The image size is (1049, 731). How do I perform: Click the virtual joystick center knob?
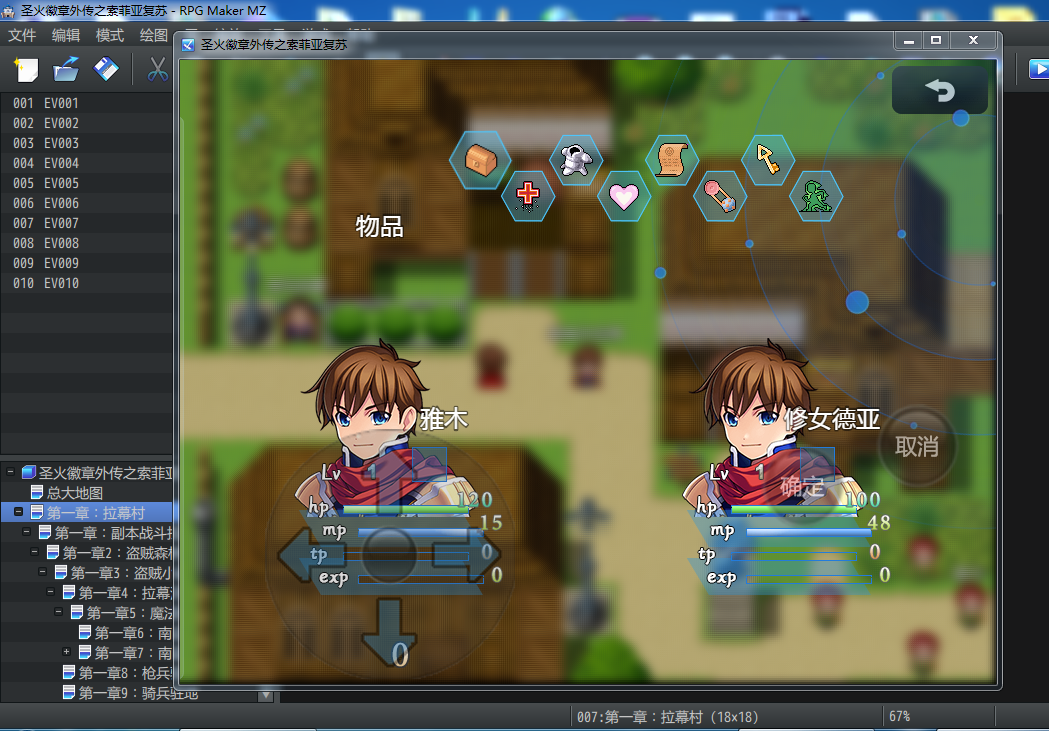click(389, 554)
